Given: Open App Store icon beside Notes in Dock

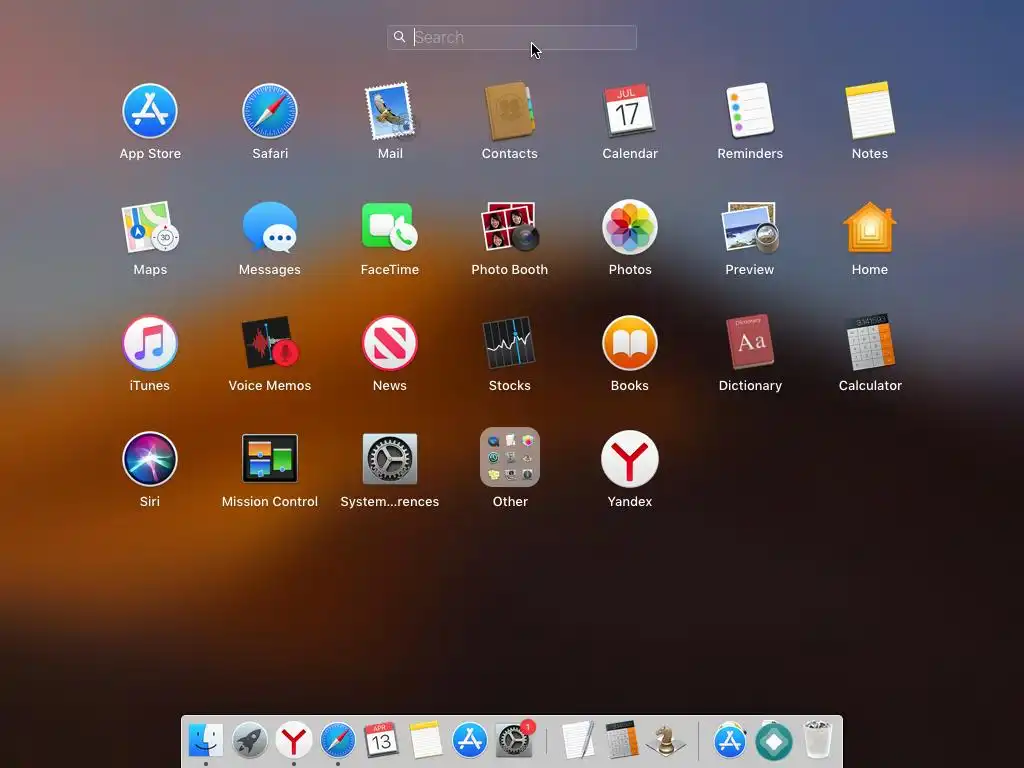Looking at the screenshot, I should (x=469, y=741).
